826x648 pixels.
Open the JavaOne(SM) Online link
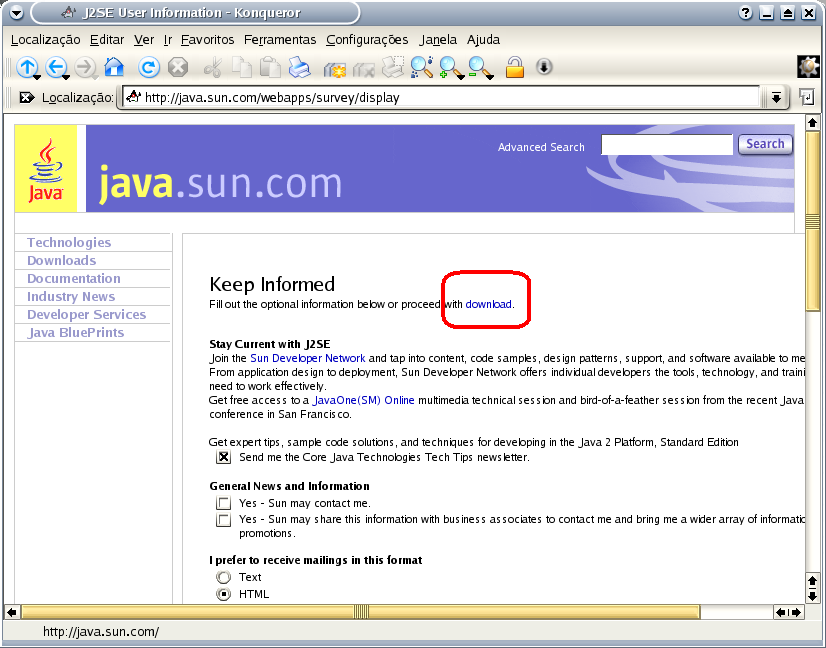[363, 400]
